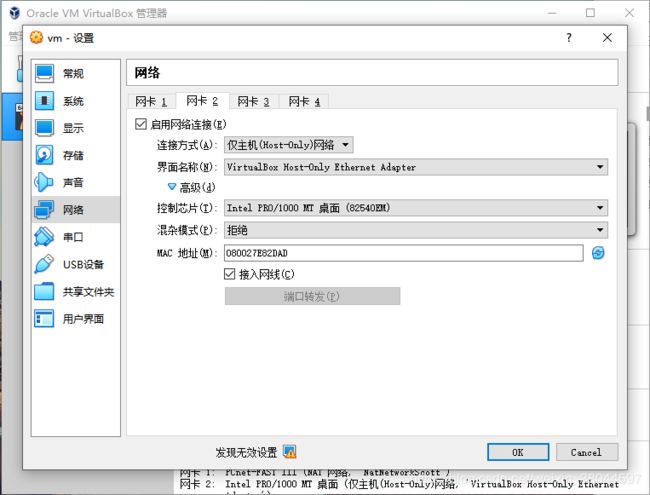Open the 连接方式 attached-to dropdown
650x495 pixels.
pos(289,145)
